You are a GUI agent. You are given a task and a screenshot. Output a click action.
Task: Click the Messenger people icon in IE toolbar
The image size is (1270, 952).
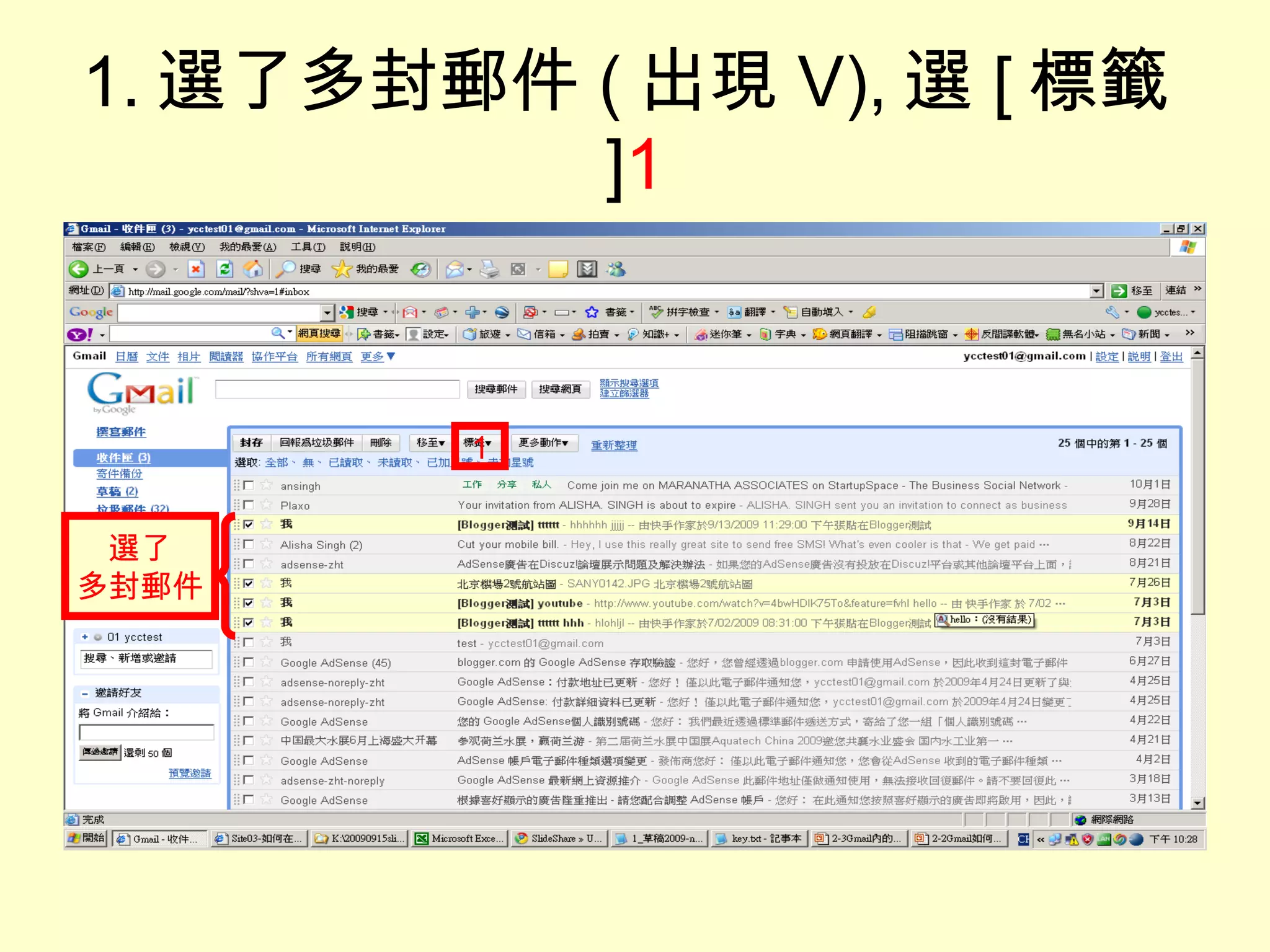point(616,269)
